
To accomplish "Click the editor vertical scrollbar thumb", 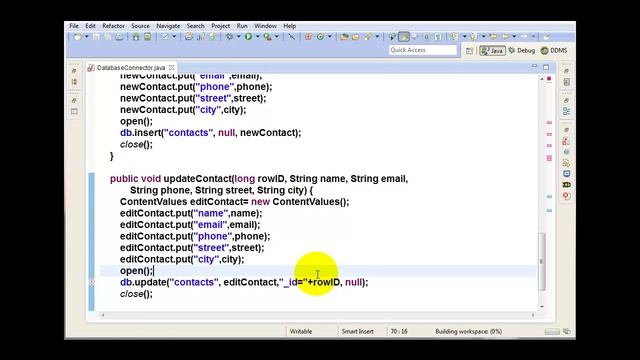I will pyautogui.click(x=542, y=261).
